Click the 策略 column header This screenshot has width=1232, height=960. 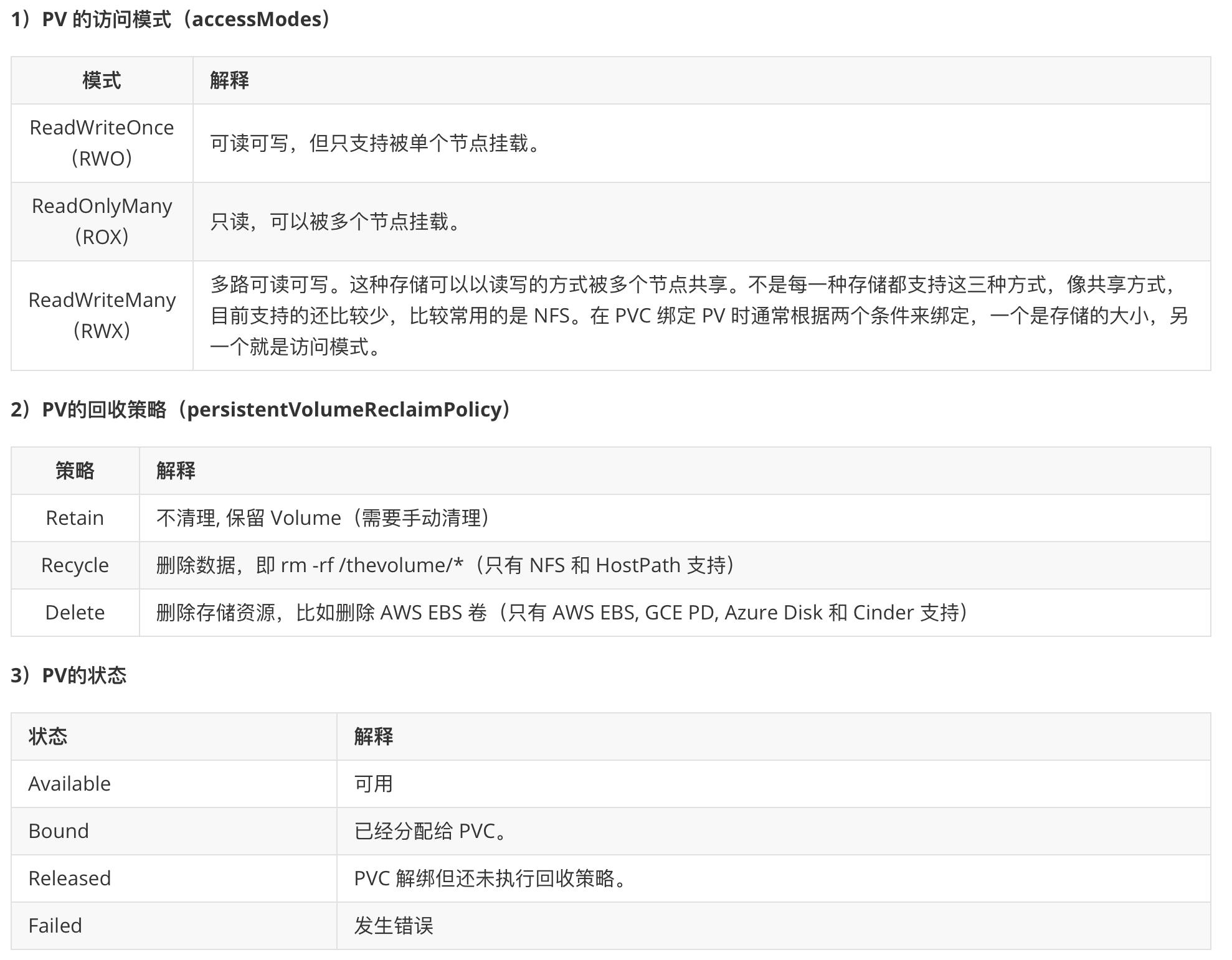74,471
